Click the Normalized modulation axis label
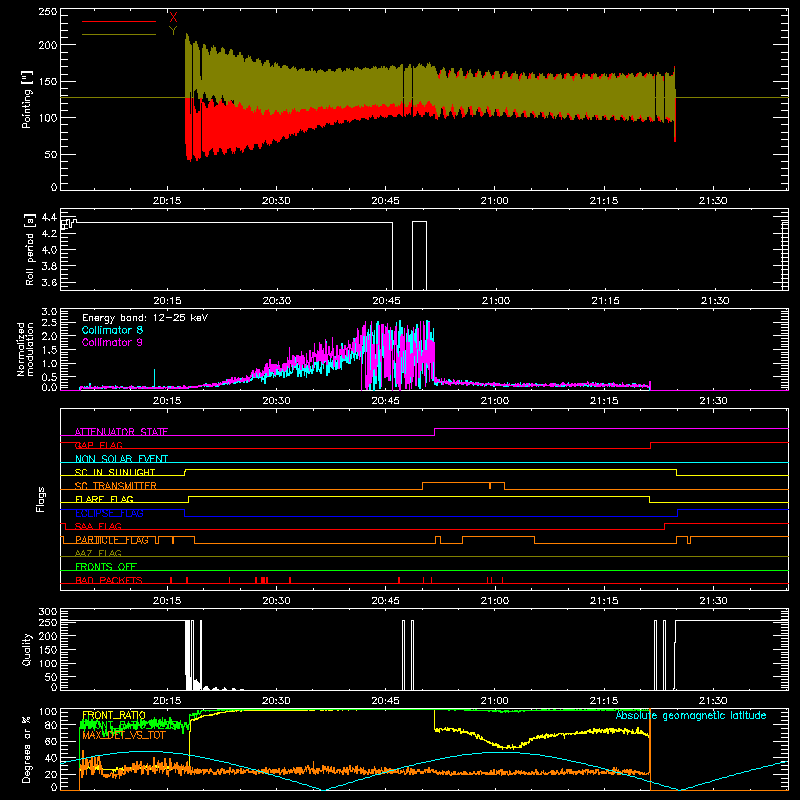 point(25,349)
